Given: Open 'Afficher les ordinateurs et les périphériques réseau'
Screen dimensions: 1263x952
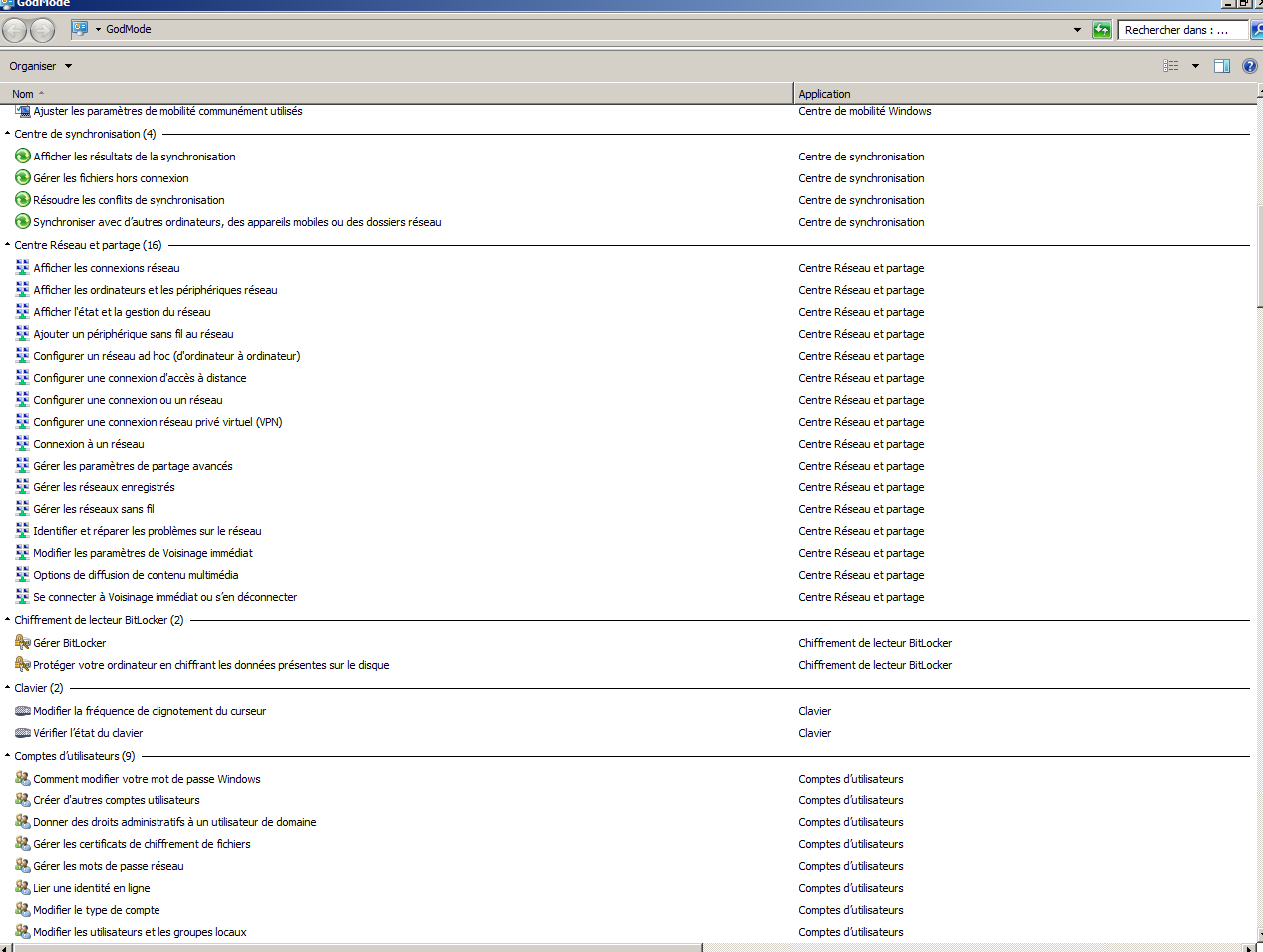Looking at the screenshot, I should (156, 290).
